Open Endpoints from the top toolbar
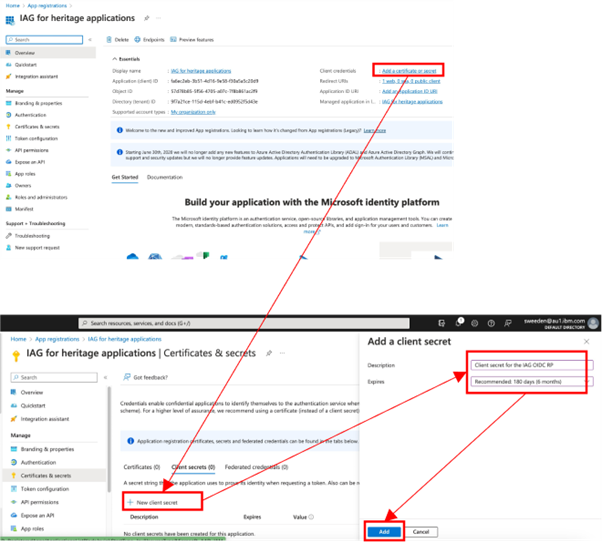This screenshot has width=602, height=543. (x=149, y=40)
